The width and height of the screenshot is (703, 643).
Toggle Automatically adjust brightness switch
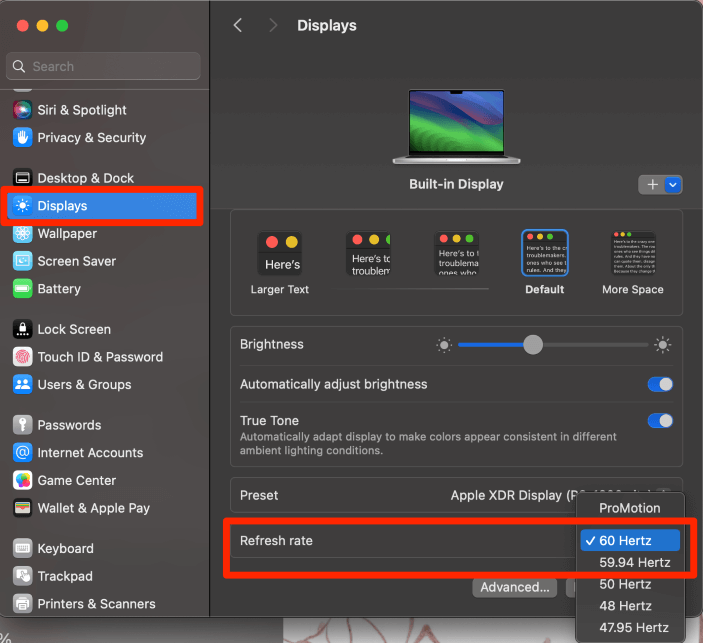pyautogui.click(x=660, y=384)
